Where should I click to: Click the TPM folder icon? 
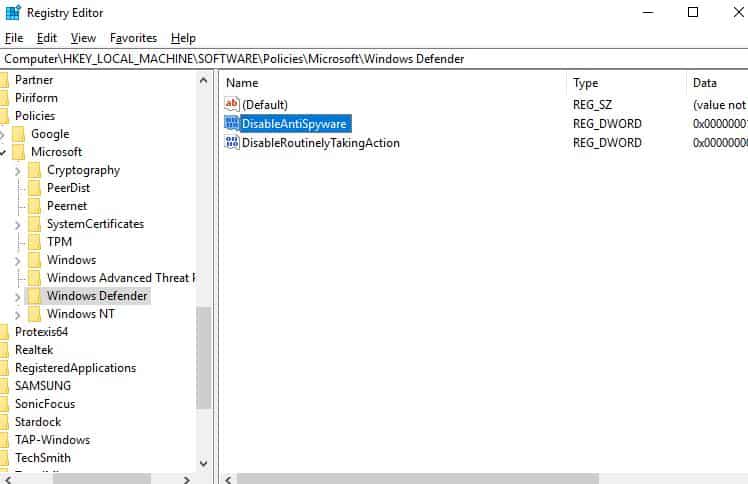click(x=35, y=242)
